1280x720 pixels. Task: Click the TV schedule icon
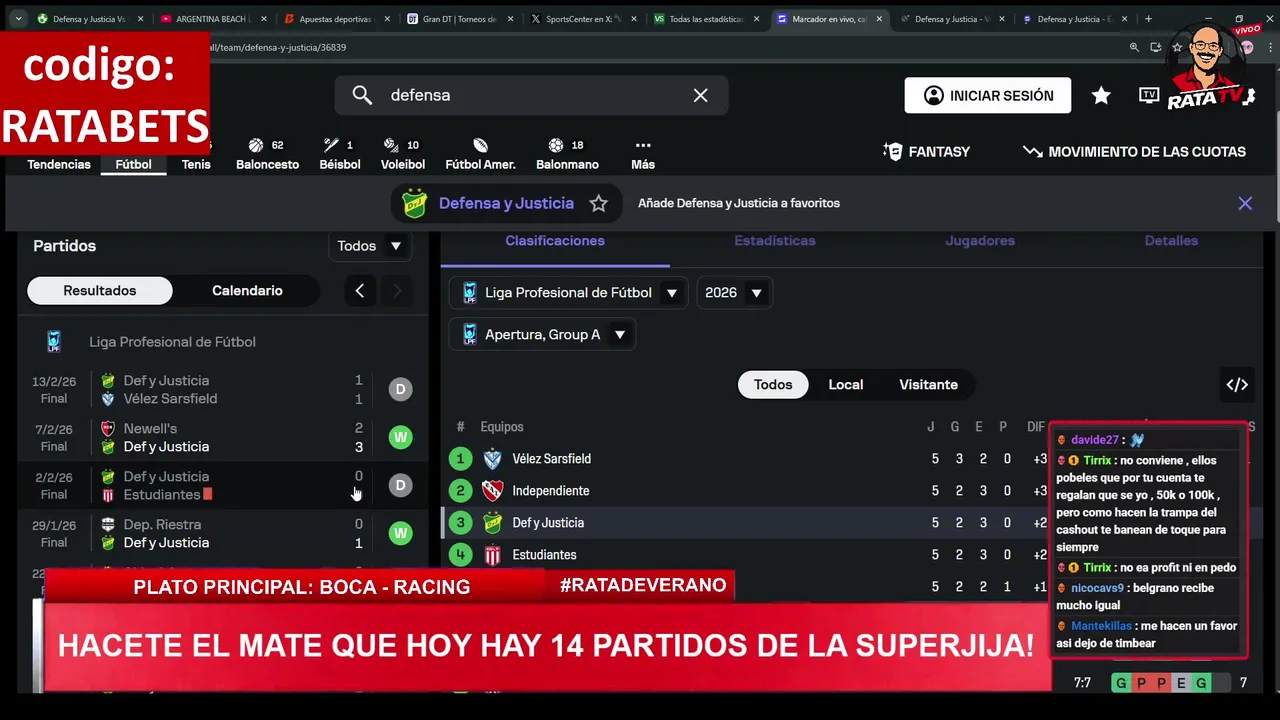pyautogui.click(x=1149, y=95)
